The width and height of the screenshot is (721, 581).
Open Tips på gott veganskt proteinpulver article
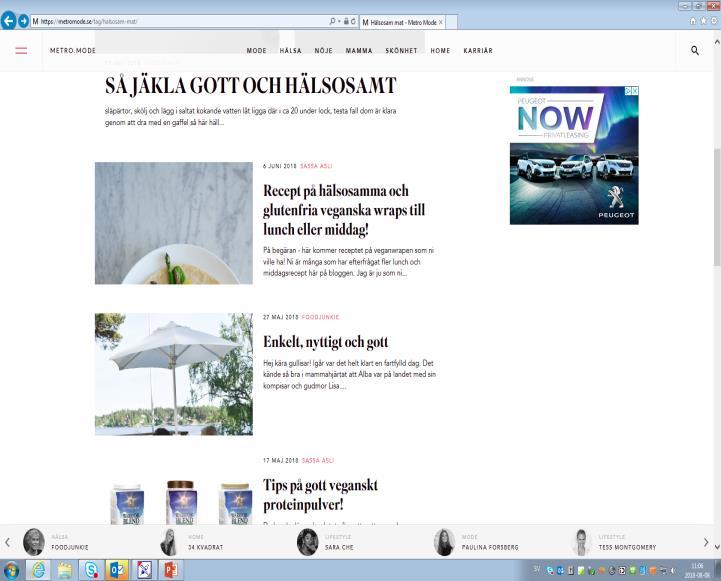[x=320, y=495]
